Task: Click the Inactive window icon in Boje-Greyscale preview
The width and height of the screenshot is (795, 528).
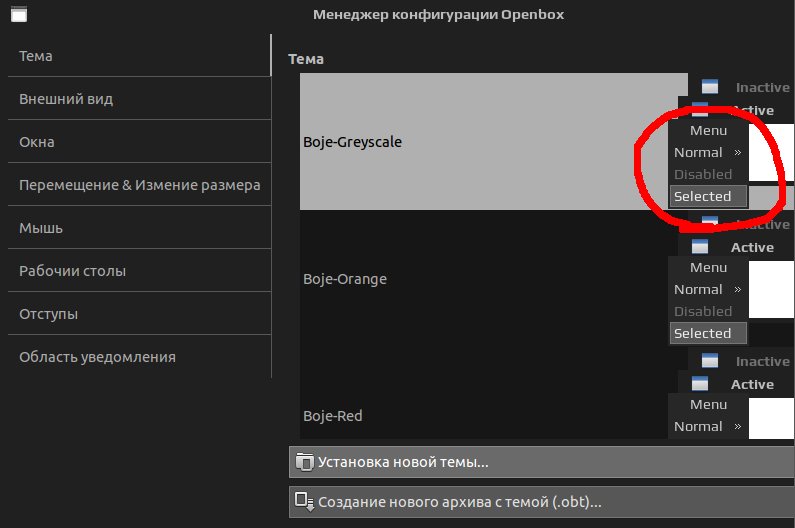Action: 710,88
